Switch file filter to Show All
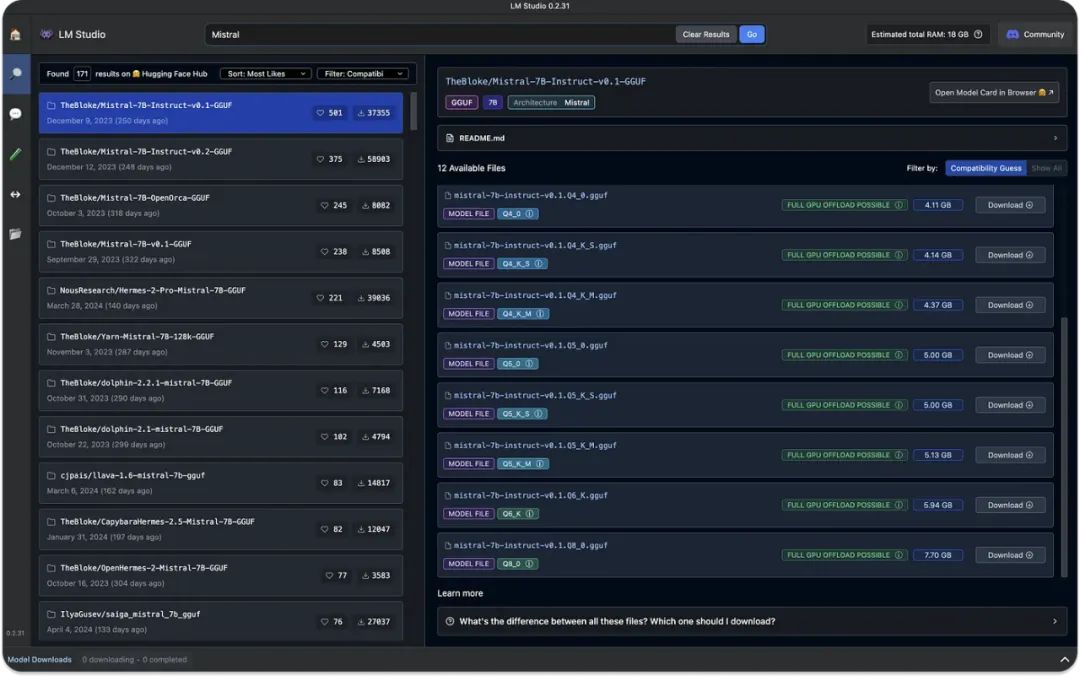The height and width of the screenshot is (676, 1080). point(1046,168)
